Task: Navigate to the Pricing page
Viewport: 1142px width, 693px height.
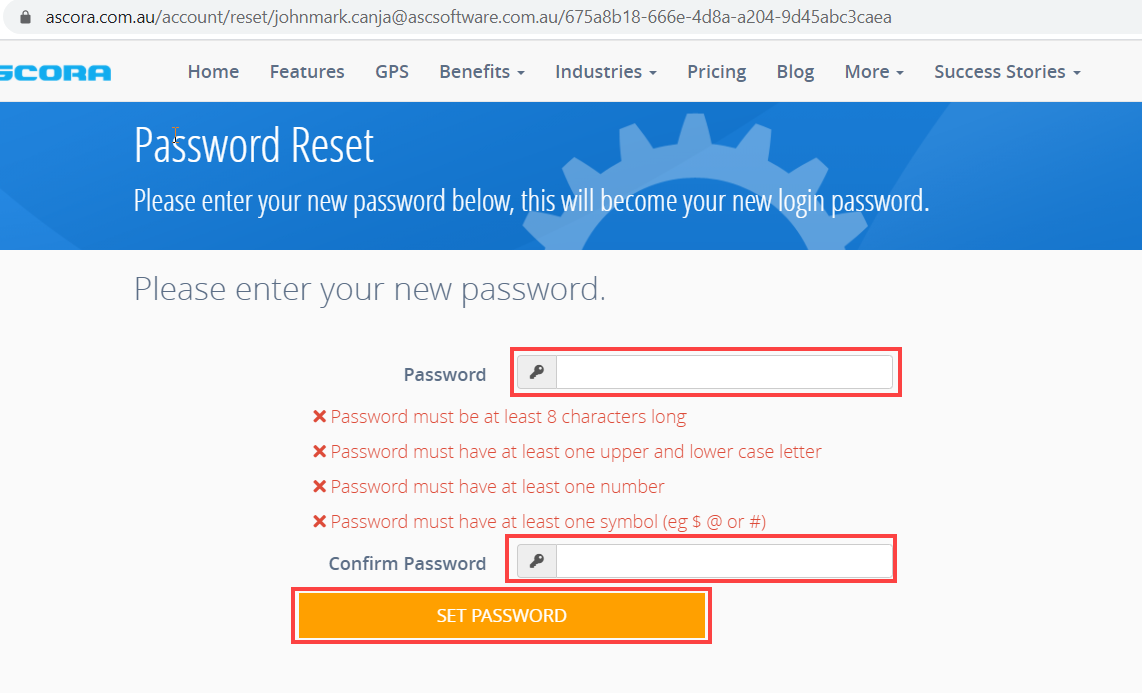Action: click(716, 72)
